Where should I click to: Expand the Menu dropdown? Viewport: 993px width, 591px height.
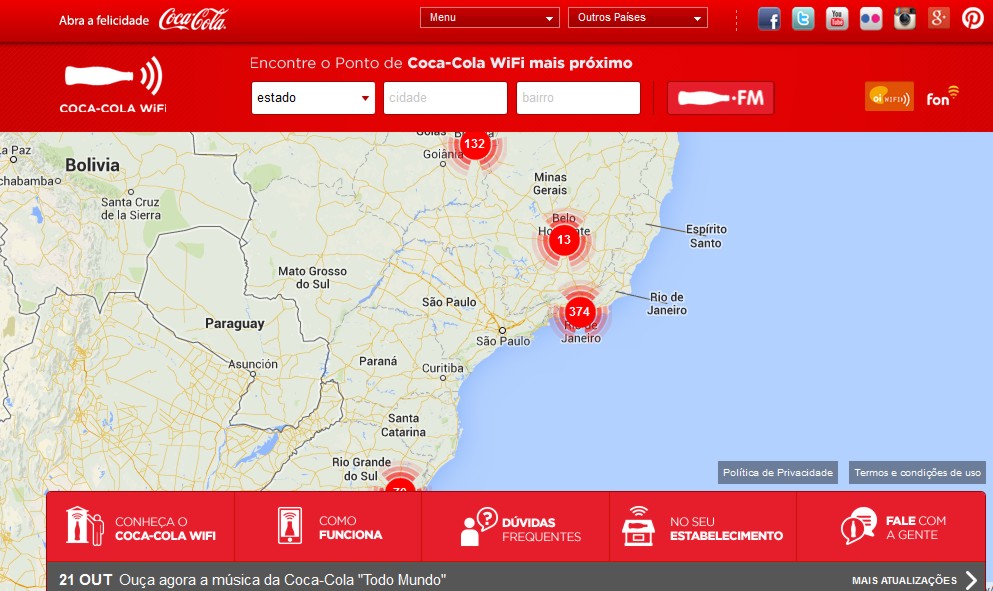point(490,18)
